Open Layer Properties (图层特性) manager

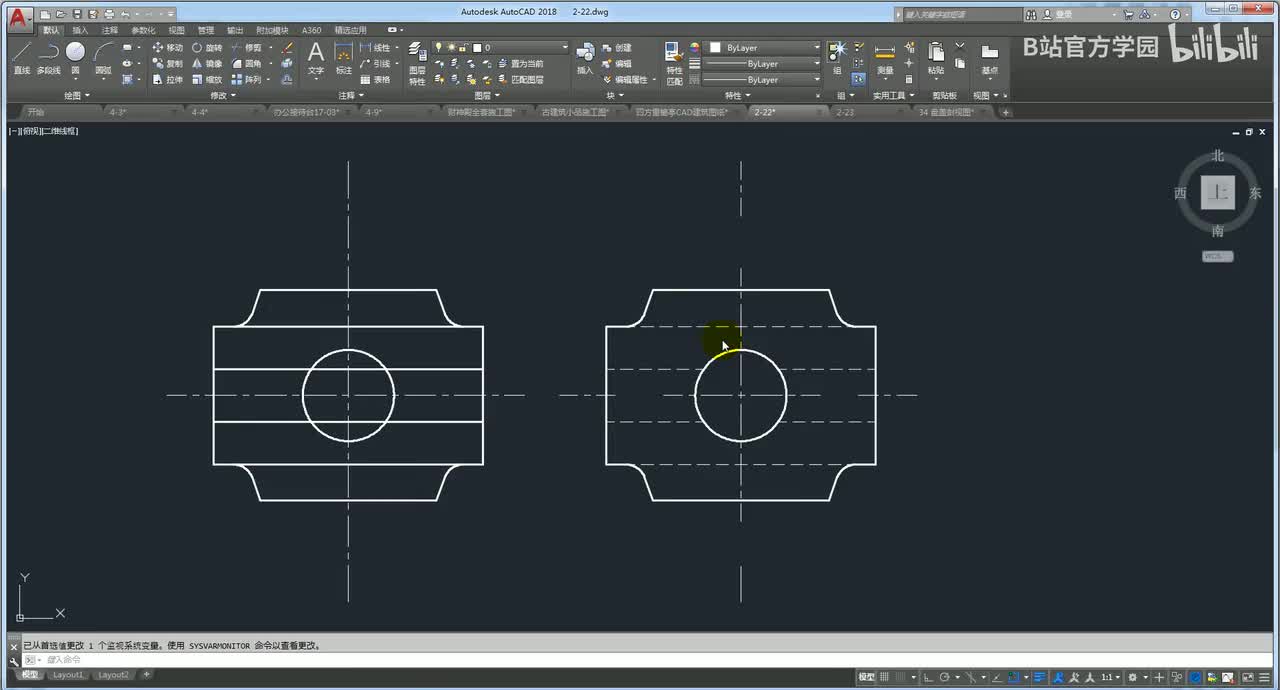tap(417, 63)
